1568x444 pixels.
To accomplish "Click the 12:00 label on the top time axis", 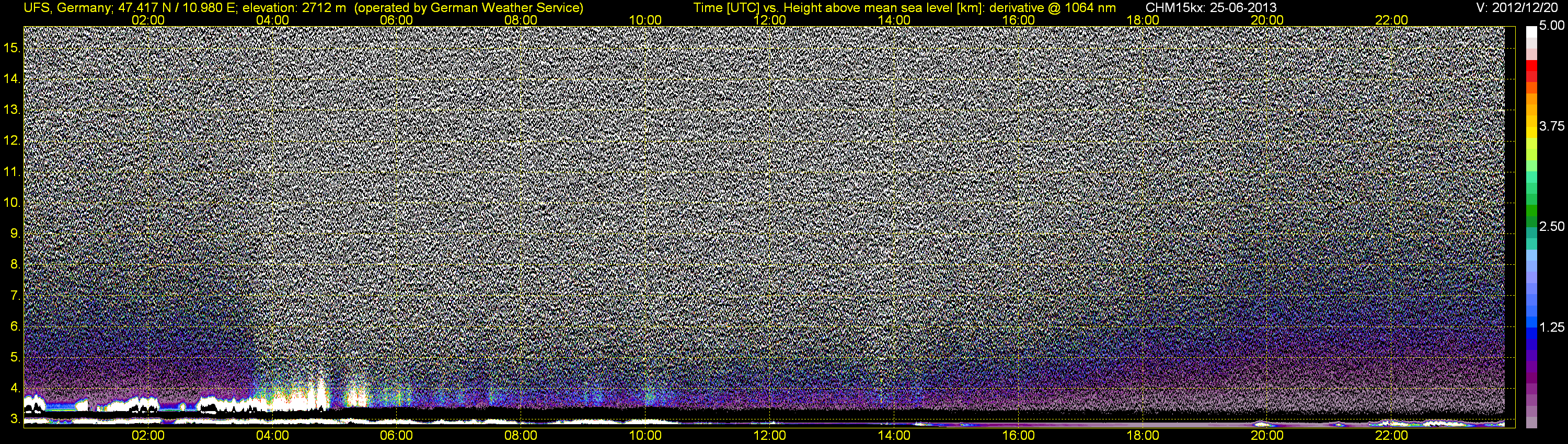I will coord(769,20).
